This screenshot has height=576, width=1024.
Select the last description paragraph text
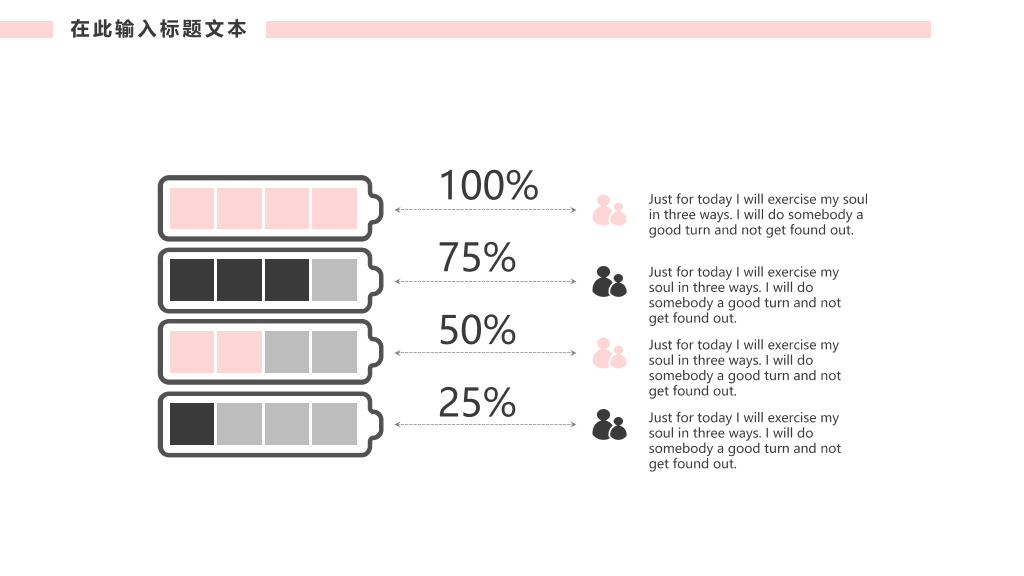744,440
